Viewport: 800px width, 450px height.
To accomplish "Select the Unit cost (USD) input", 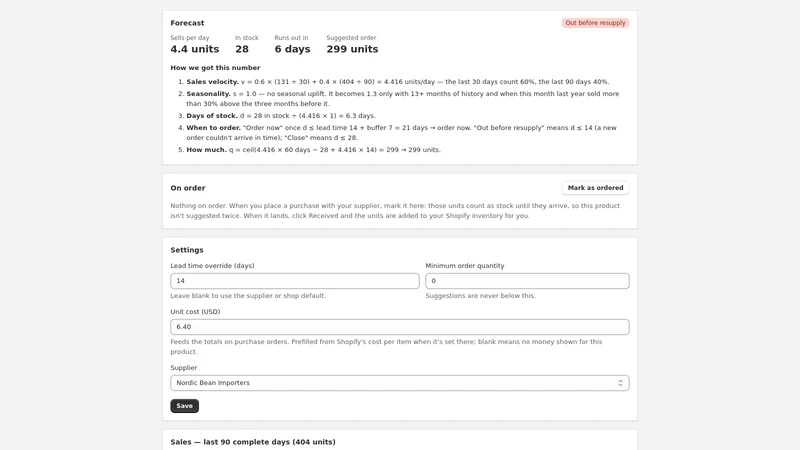I will pyautogui.click(x=399, y=327).
